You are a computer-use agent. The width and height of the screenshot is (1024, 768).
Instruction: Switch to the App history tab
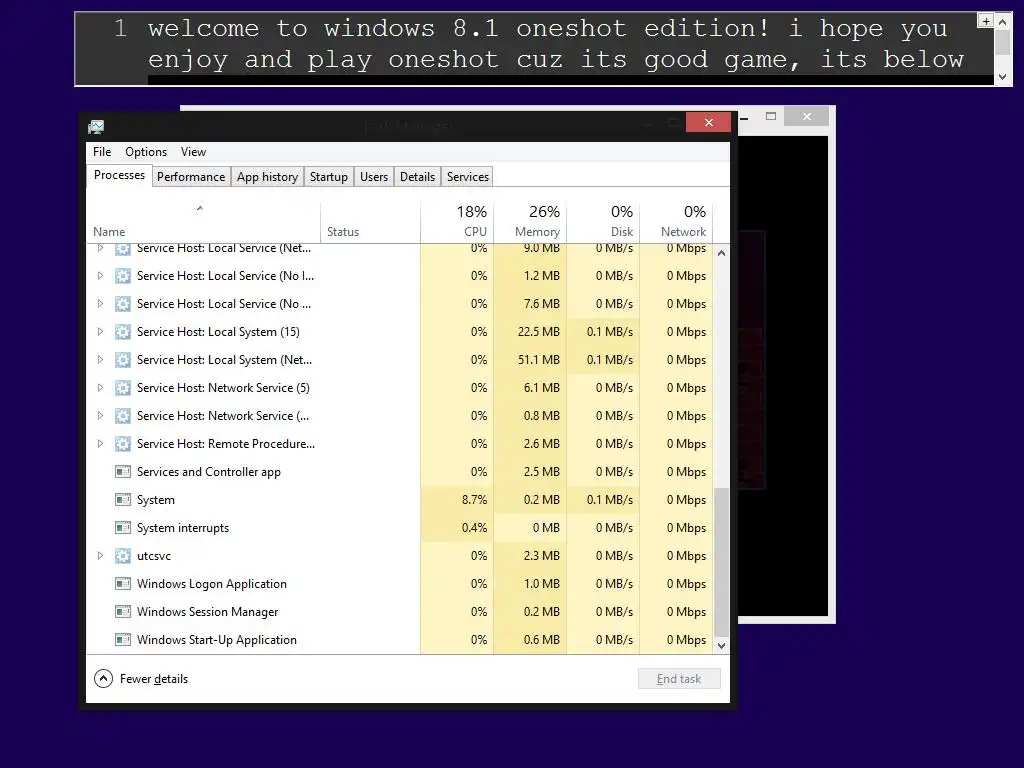(x=267, y=176)
